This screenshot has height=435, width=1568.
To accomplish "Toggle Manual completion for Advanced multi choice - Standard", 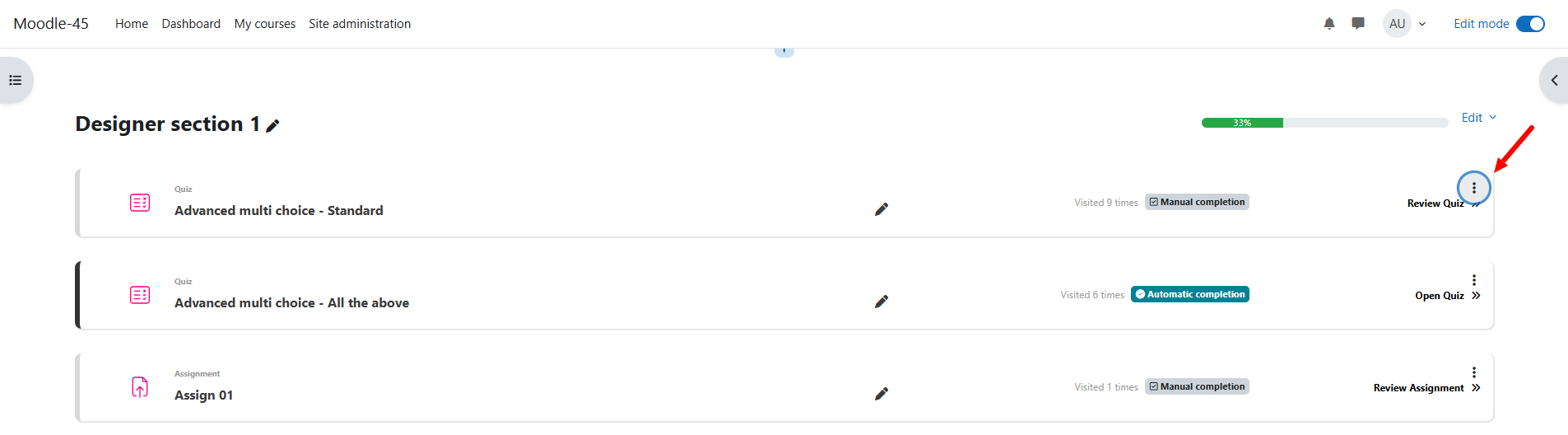I will point(1197,202).
